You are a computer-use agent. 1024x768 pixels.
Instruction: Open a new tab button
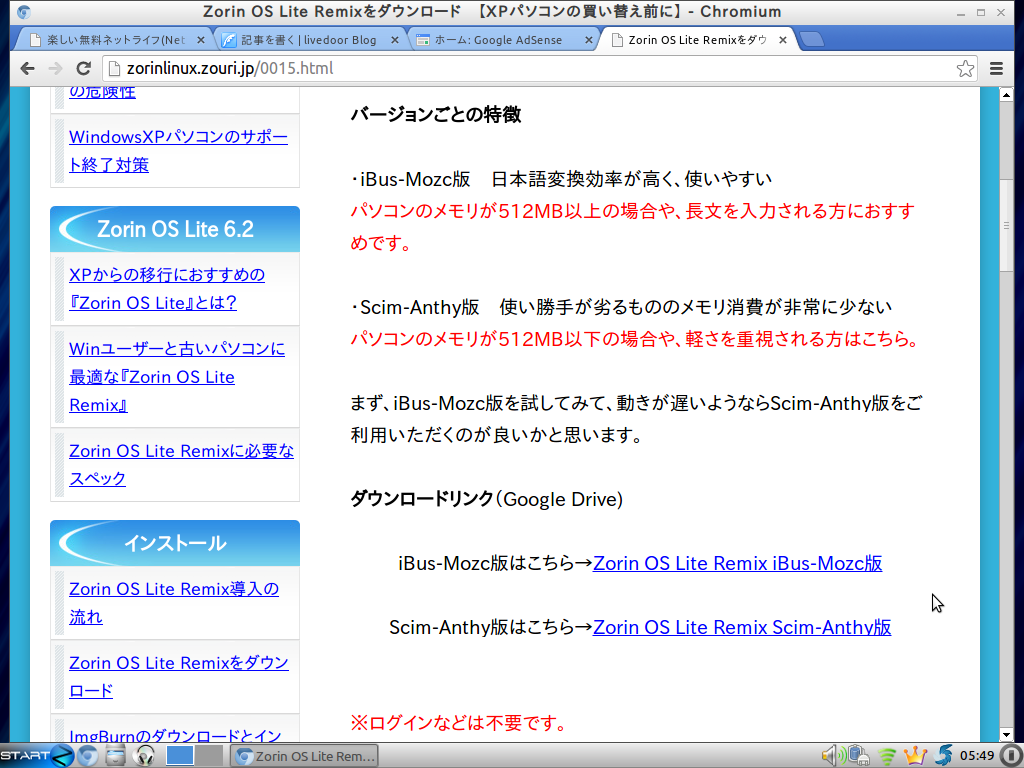[x=812, y=40]
